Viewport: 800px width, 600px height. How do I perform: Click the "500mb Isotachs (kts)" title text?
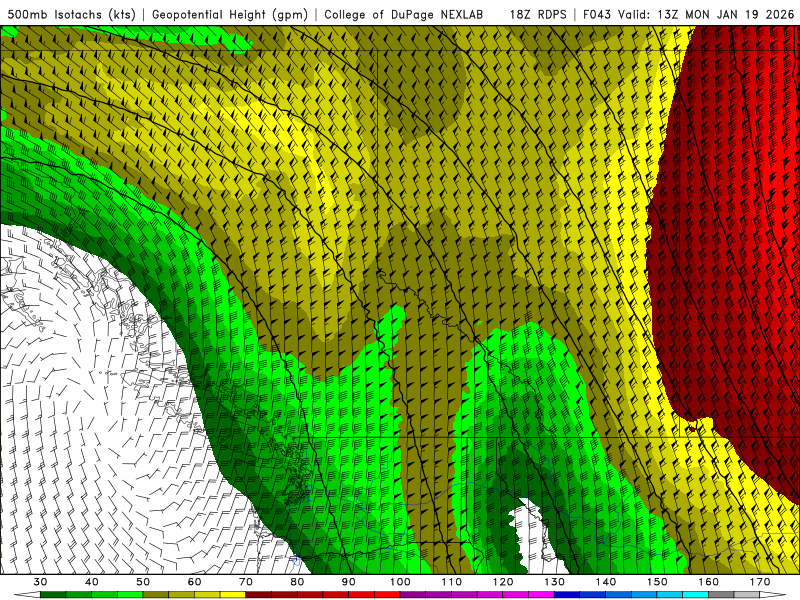(71, 14)
